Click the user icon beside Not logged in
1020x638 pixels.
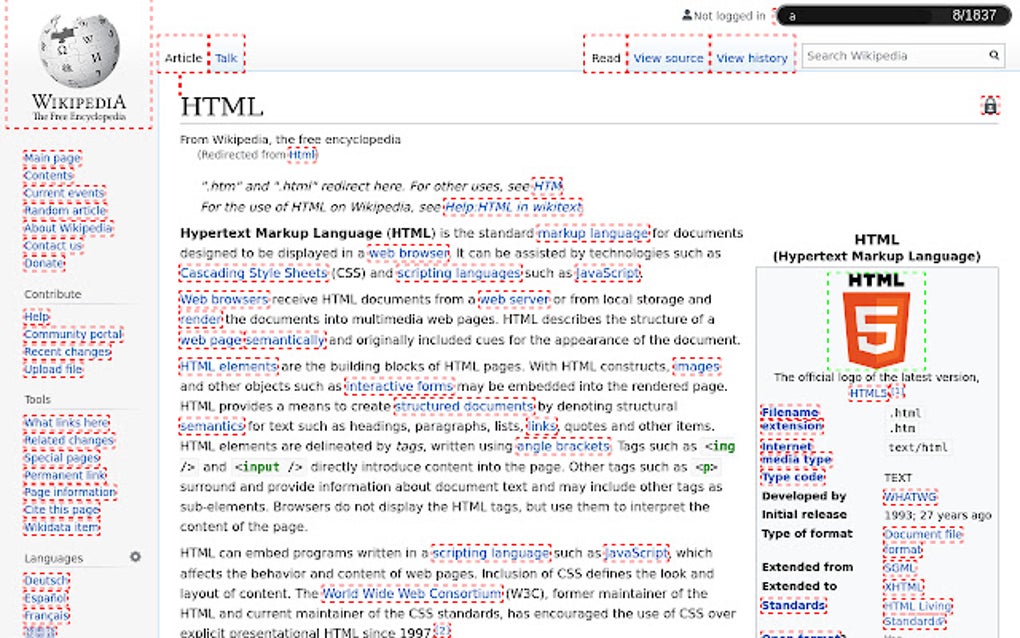pyautogui.click(x=690, y=14)
